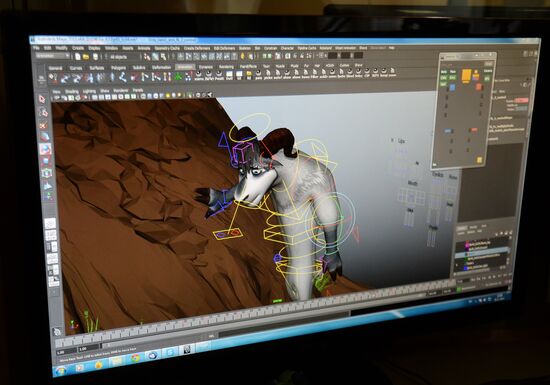Choose the Lasso select tool in toolbox
Image resolution: width=550 pixels, height=385 pixels.
43,112
